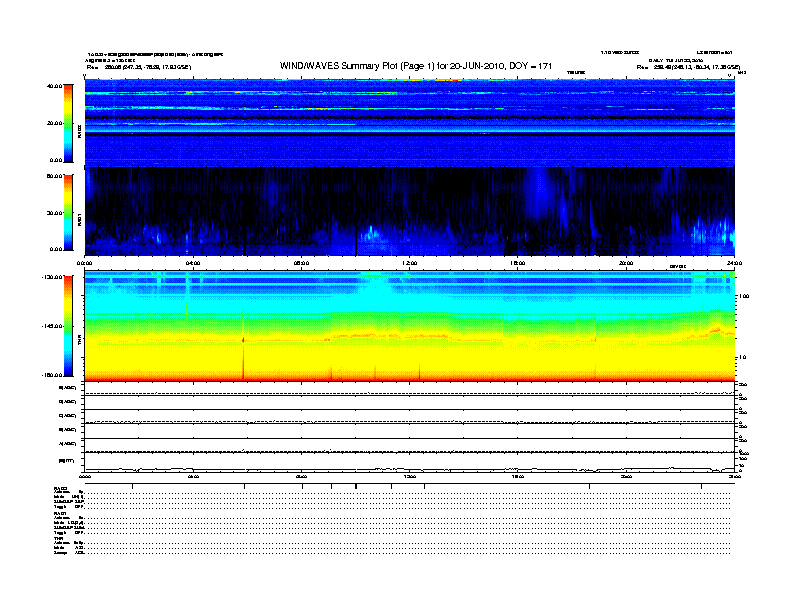Click the RAD2 status block heading
The image size is (792, 612).
[61, 488]
